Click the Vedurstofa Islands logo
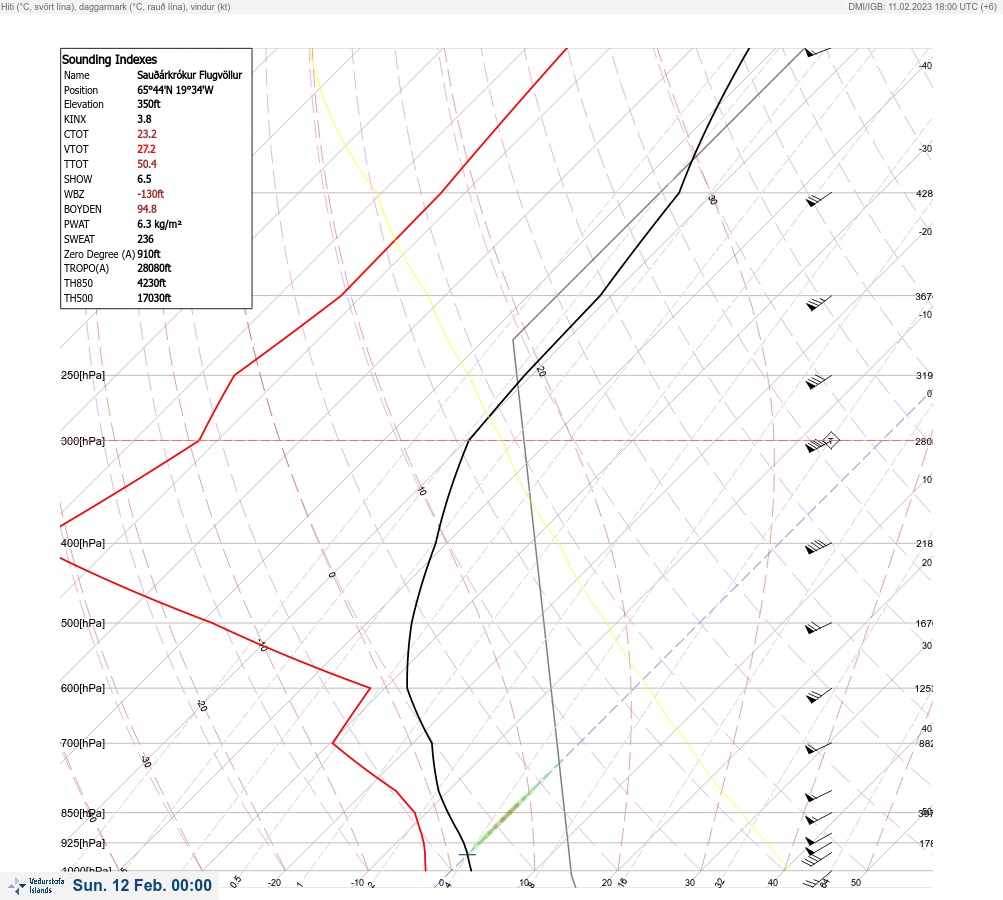Screen dimensions: 1003x900 (36, 886)
